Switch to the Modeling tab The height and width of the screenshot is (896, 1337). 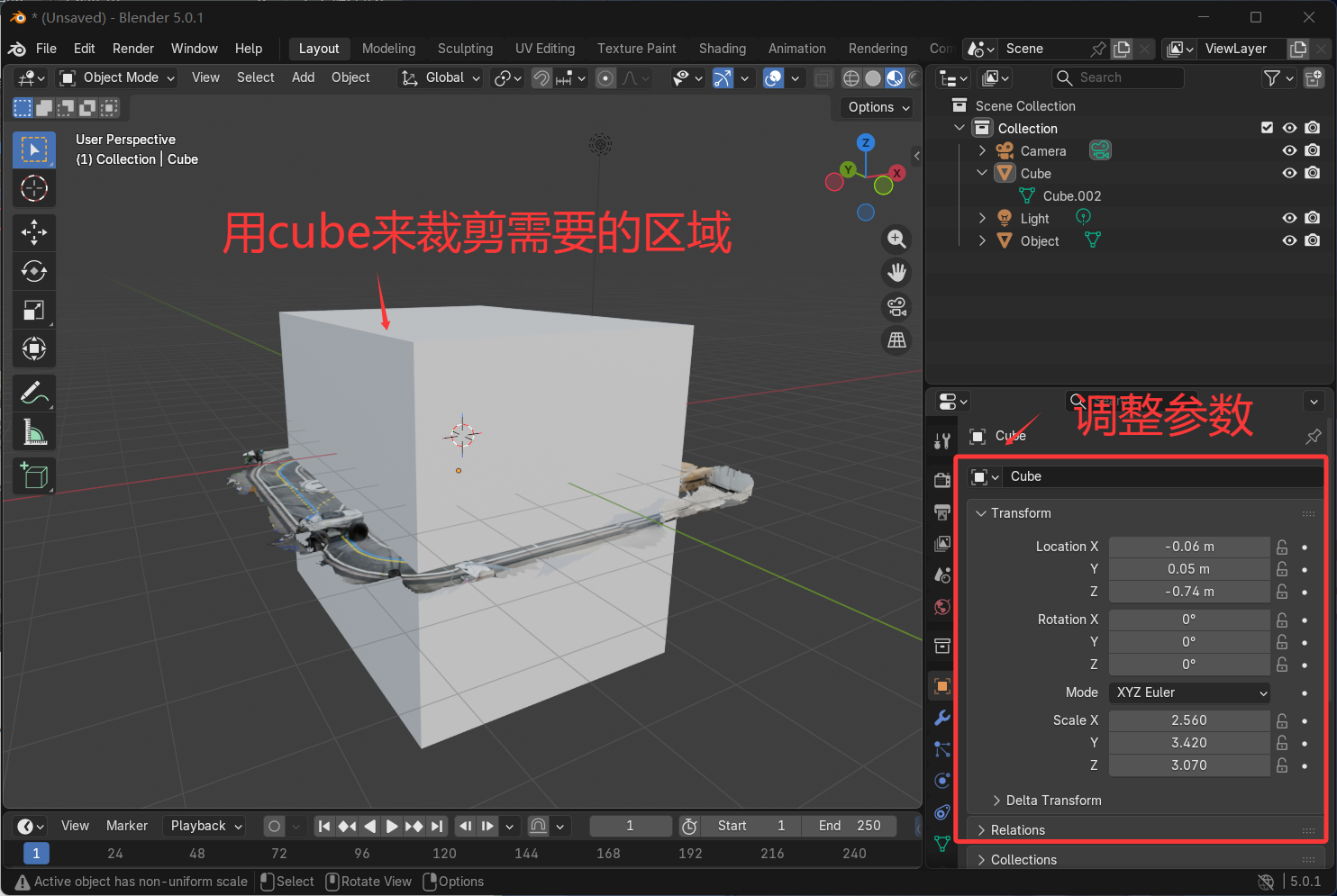pos(388,49)
